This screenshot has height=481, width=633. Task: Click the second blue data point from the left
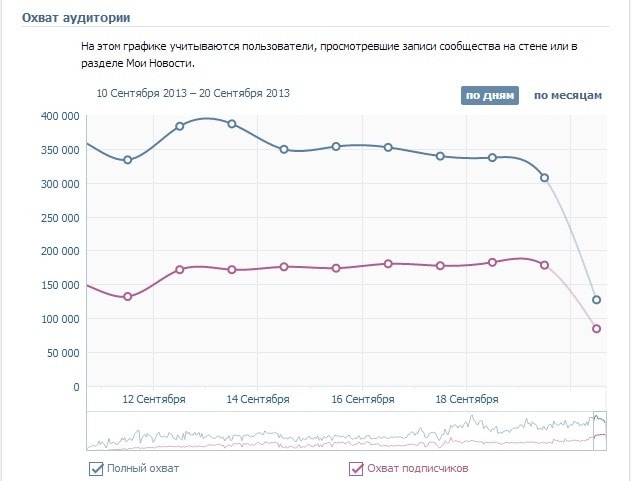[180, 127]
